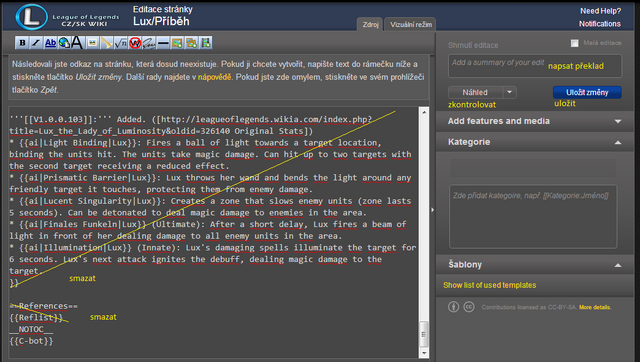
Task: Click the add category text box
Action: [x=533, y=217]
